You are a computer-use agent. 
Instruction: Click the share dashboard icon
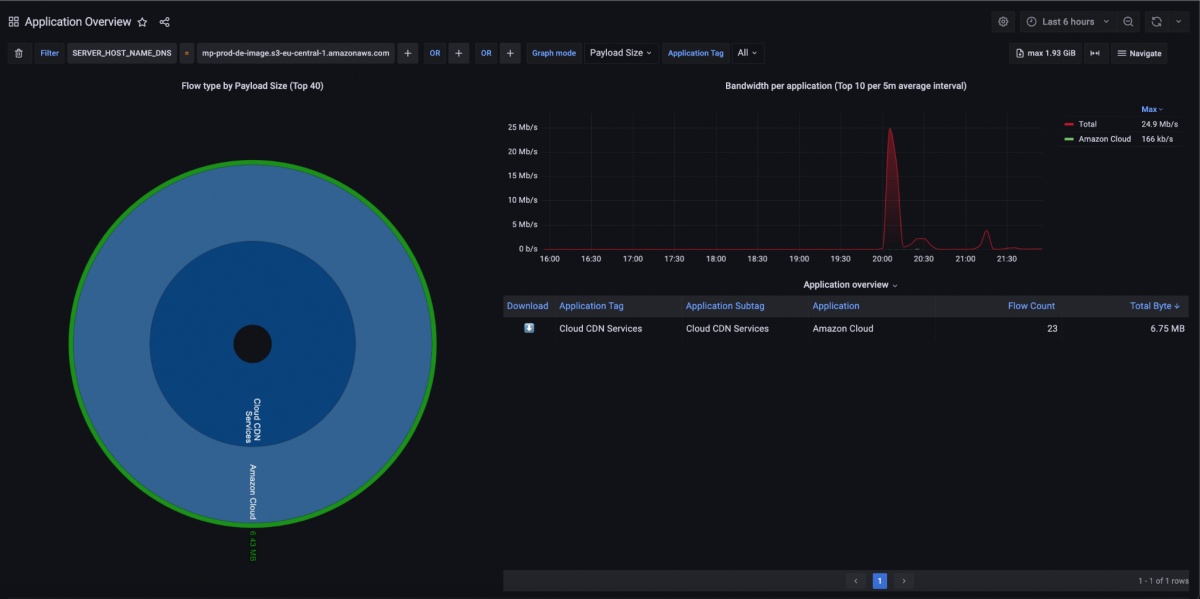click(x=165, y=22)
